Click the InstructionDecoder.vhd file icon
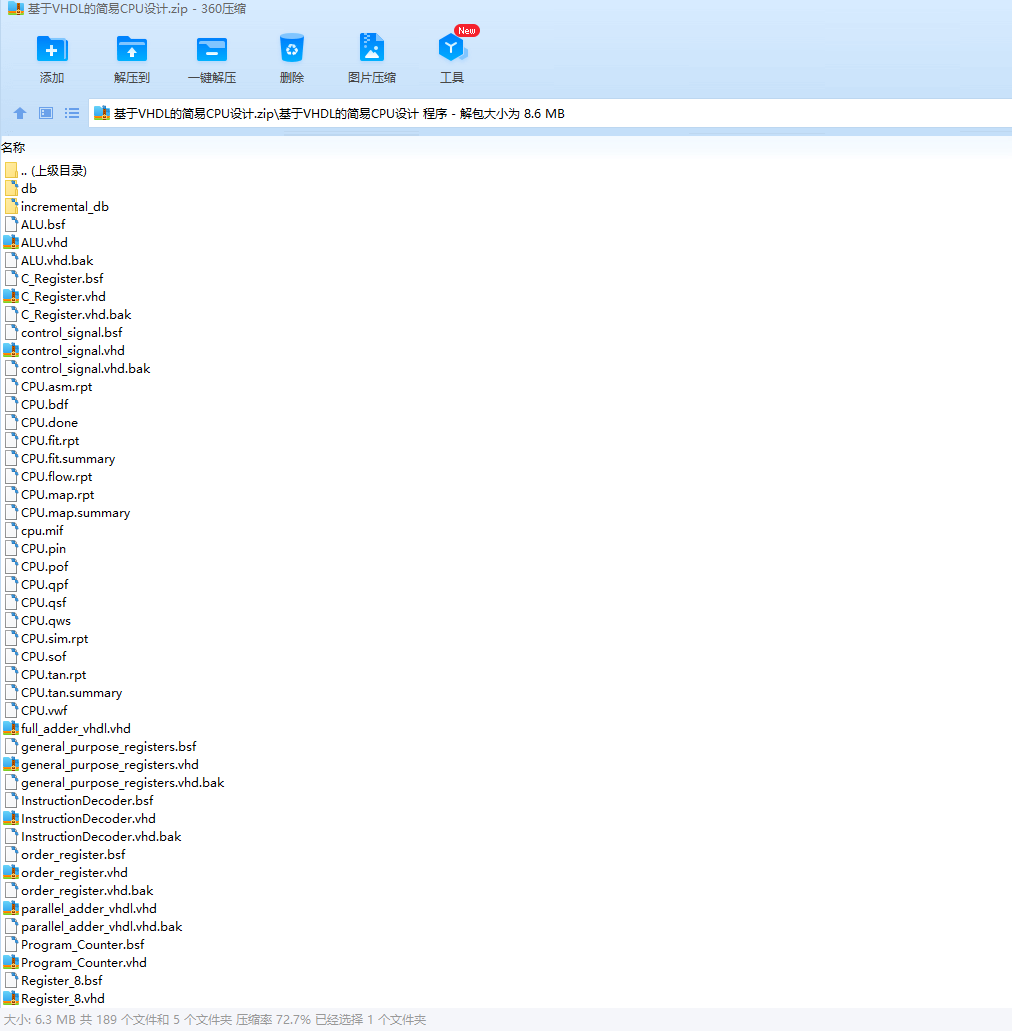The width and height of the screenshot is (1012, 1031). 11,819
